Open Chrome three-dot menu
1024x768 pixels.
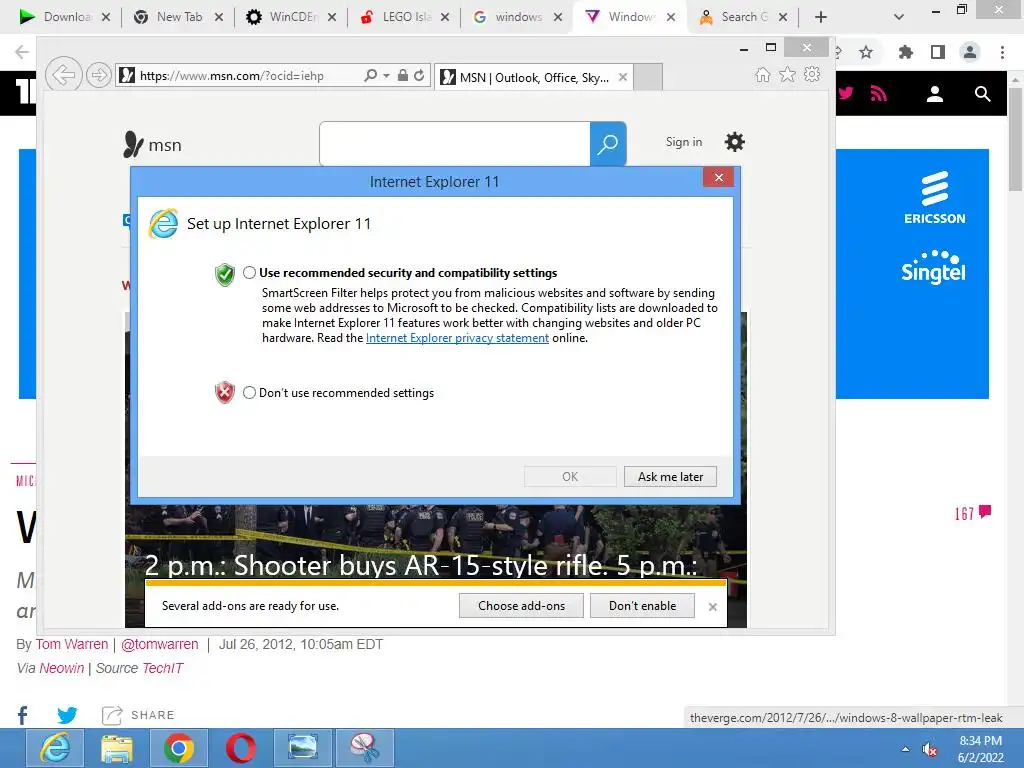(x=1002, y=52)
